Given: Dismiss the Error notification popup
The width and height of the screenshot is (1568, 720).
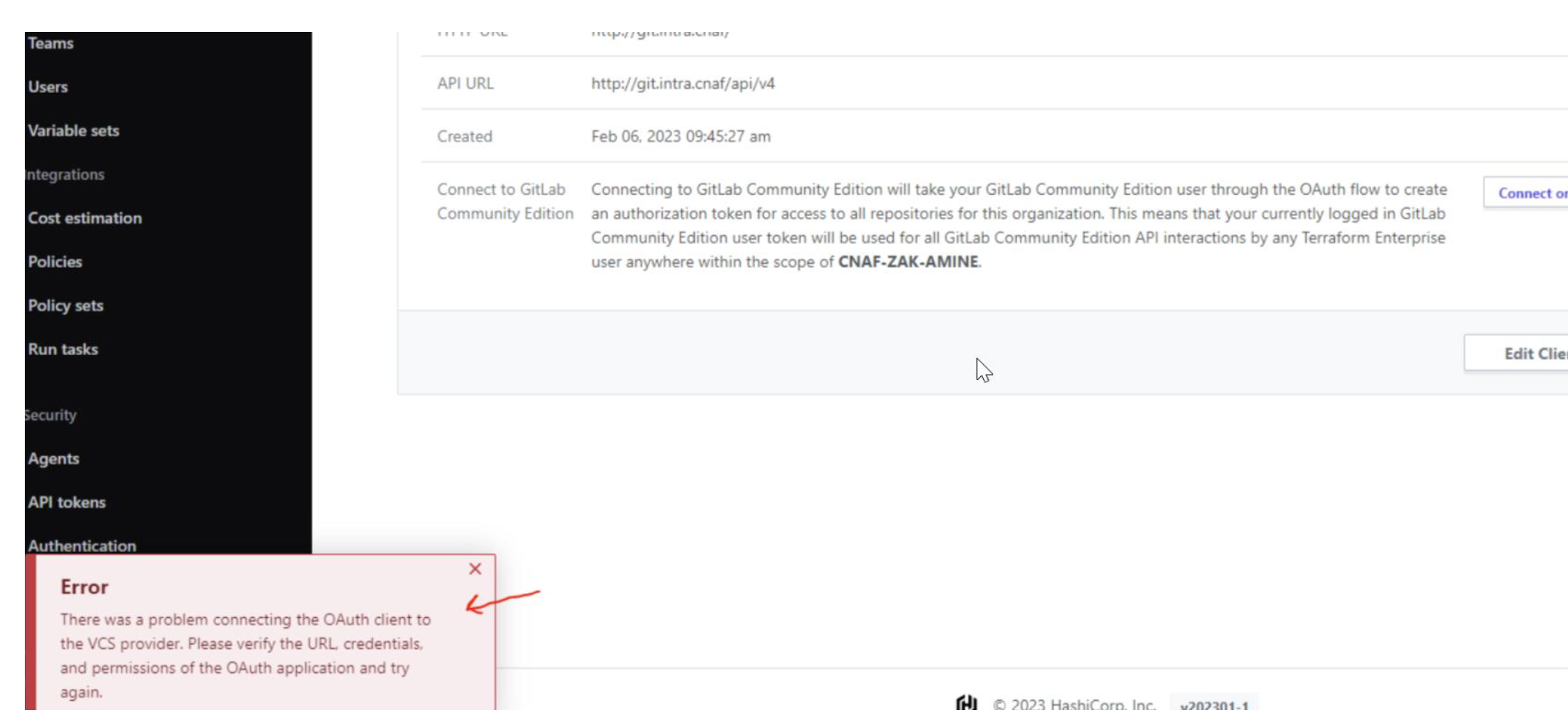Looking at the screenshot, I should pos(474,569).
